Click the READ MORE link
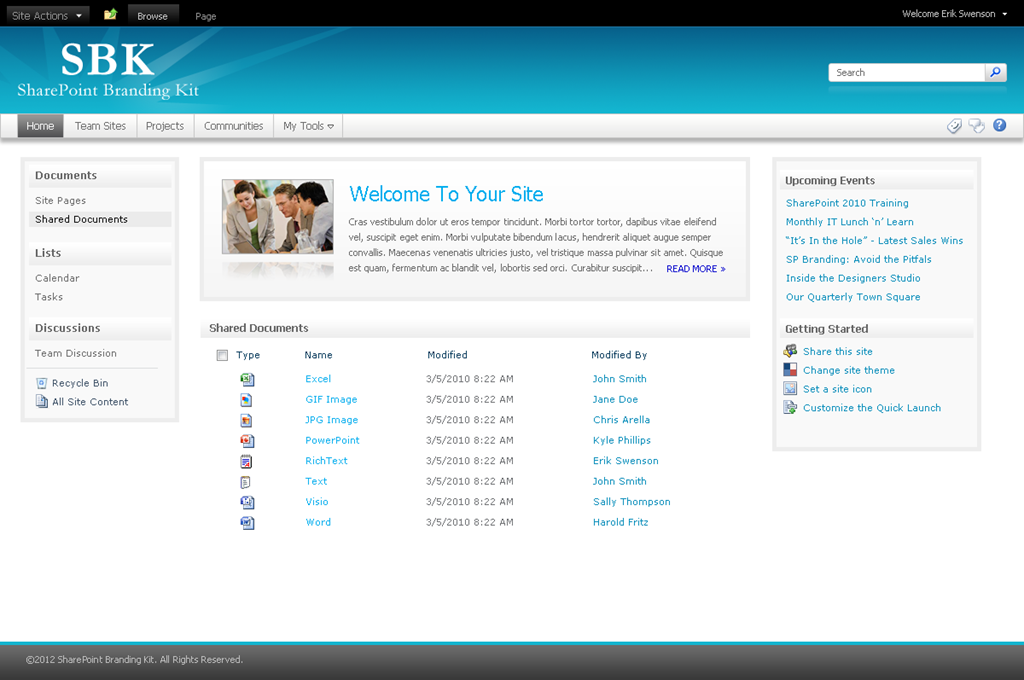 (696, 268)
